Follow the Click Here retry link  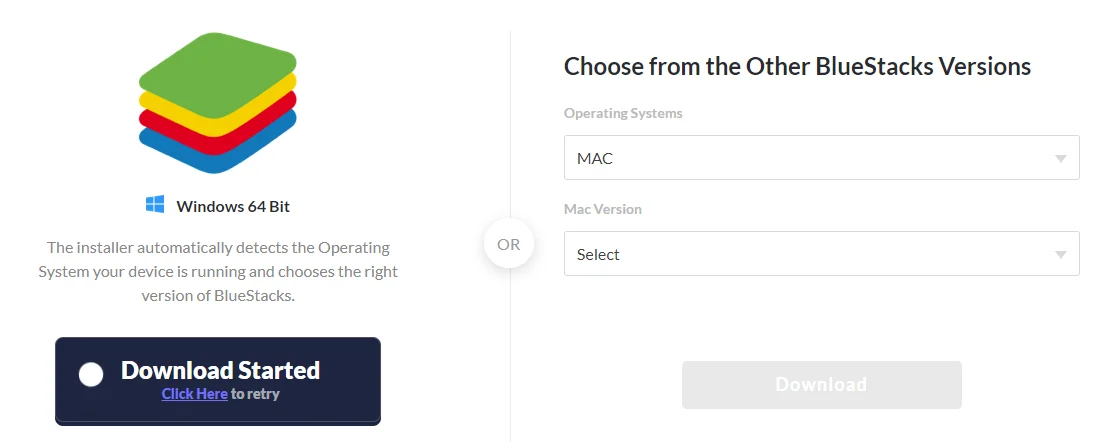click(195, 394)
